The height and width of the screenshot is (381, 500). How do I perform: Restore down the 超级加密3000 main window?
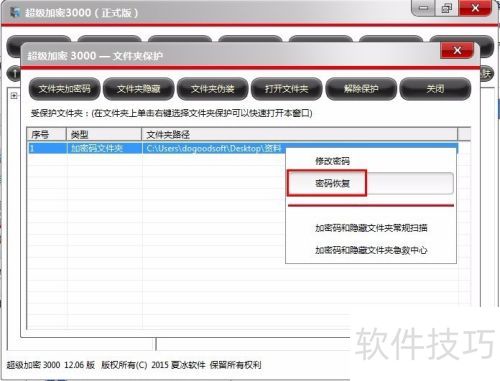point(446,8)
